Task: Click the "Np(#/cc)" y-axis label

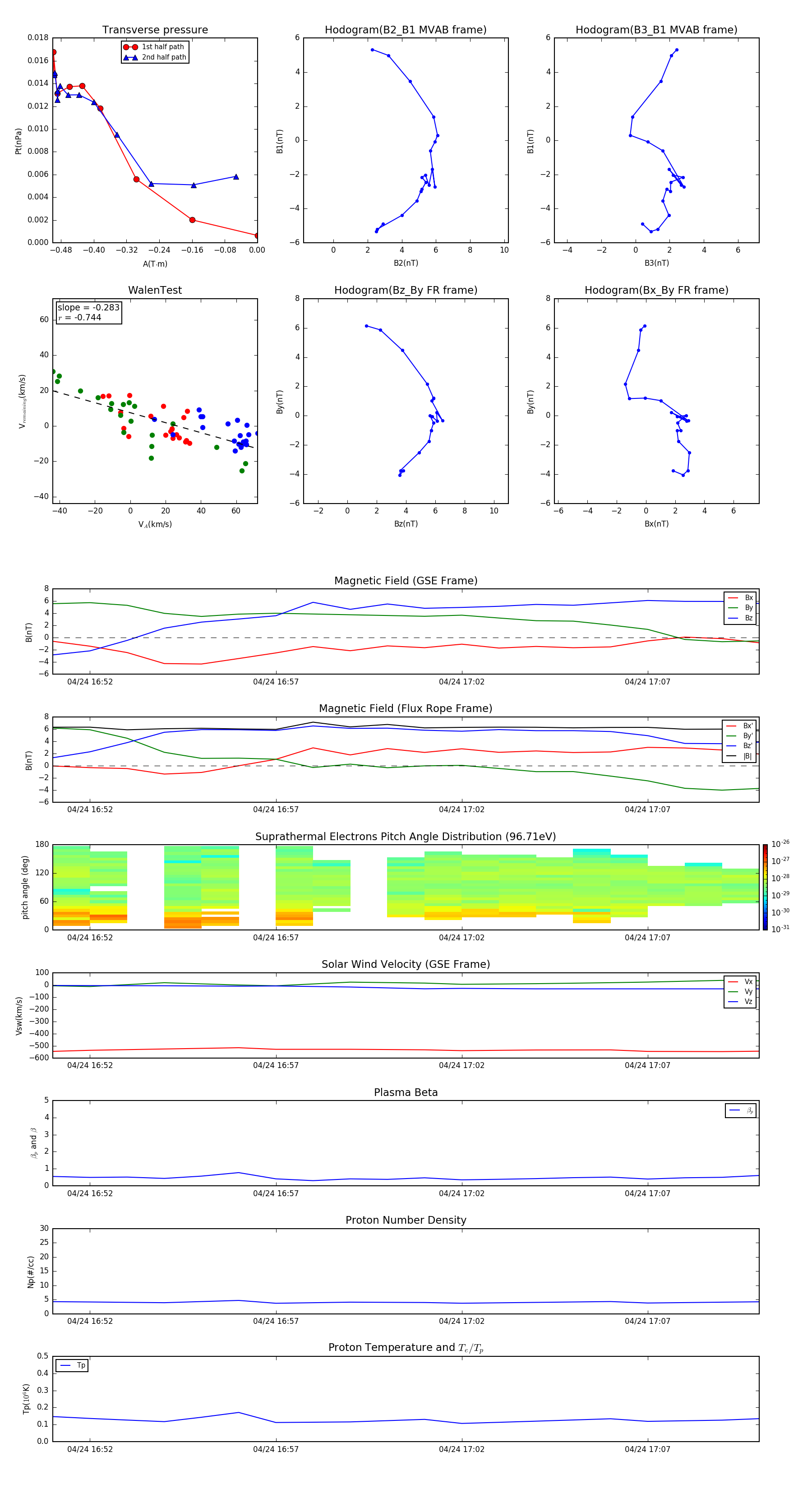Action: click(x=31, y=1272)
